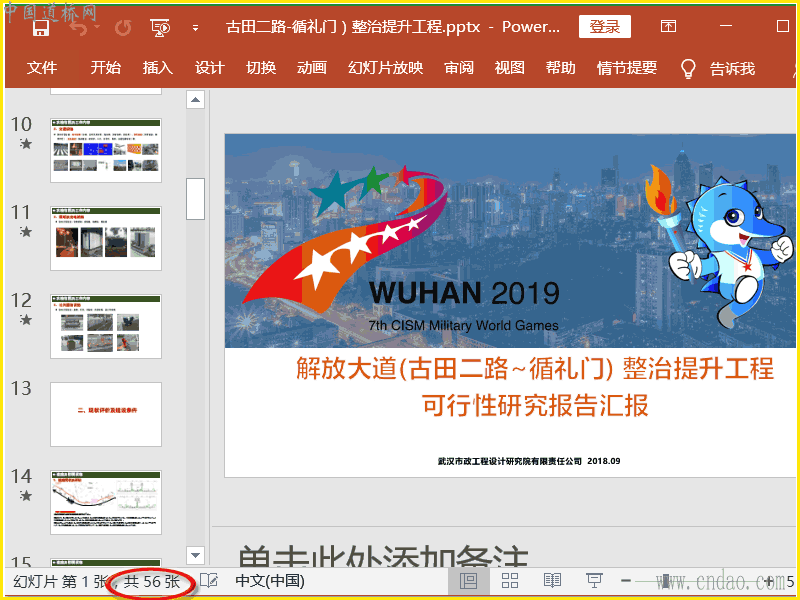Switch to Normal view icon
The image size is (800, 600).
pos(468,581)
